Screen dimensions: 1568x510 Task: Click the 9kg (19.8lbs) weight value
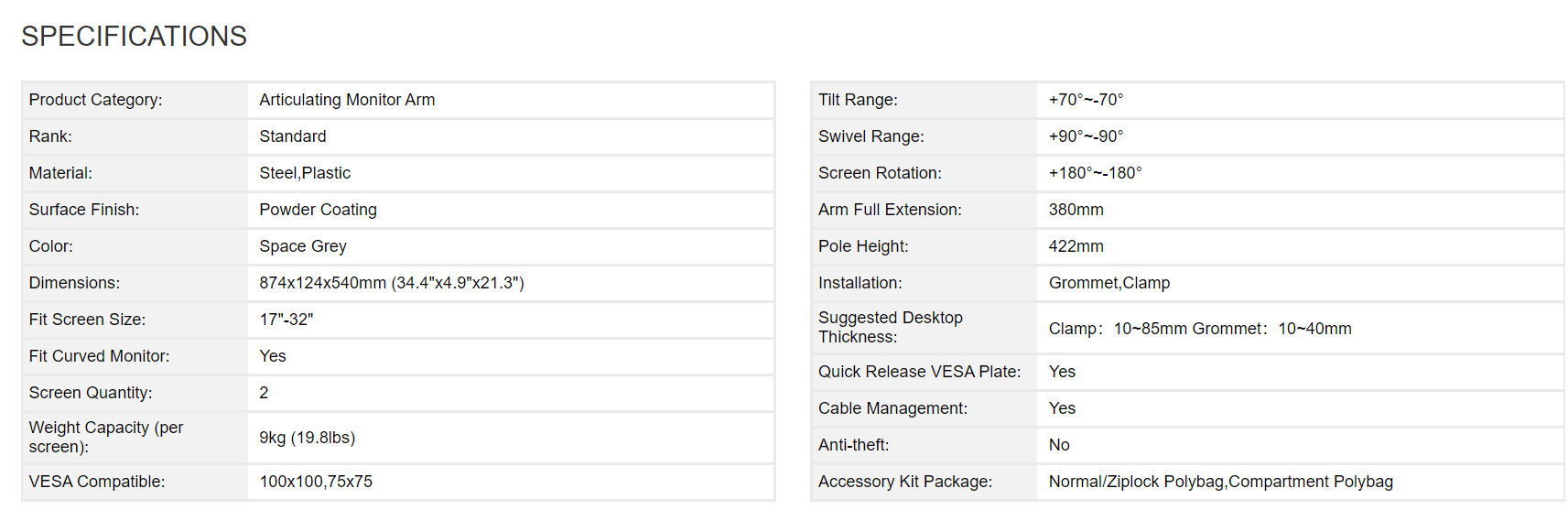tap(307, 438)
